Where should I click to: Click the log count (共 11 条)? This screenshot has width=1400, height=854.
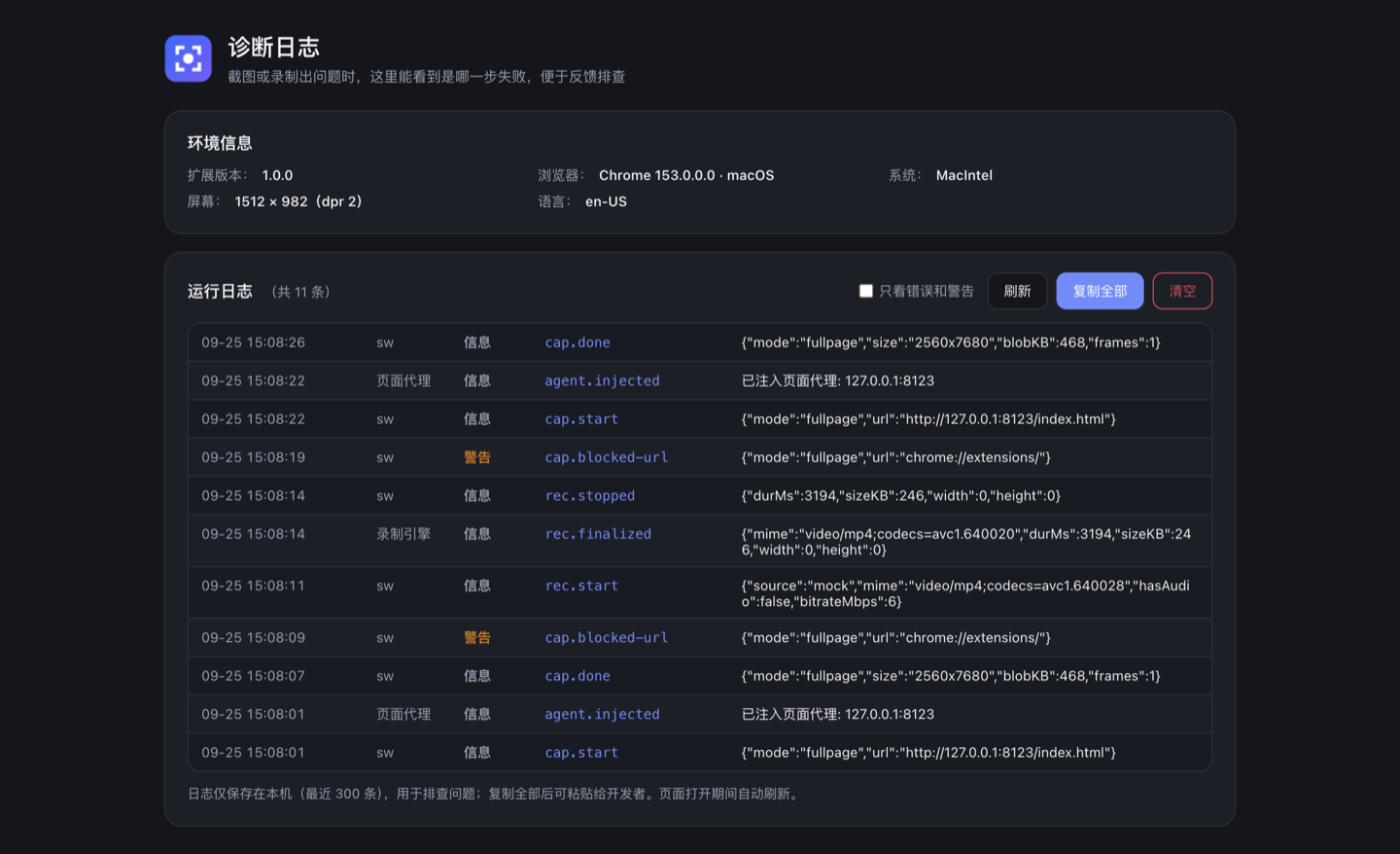pos(300,292)
